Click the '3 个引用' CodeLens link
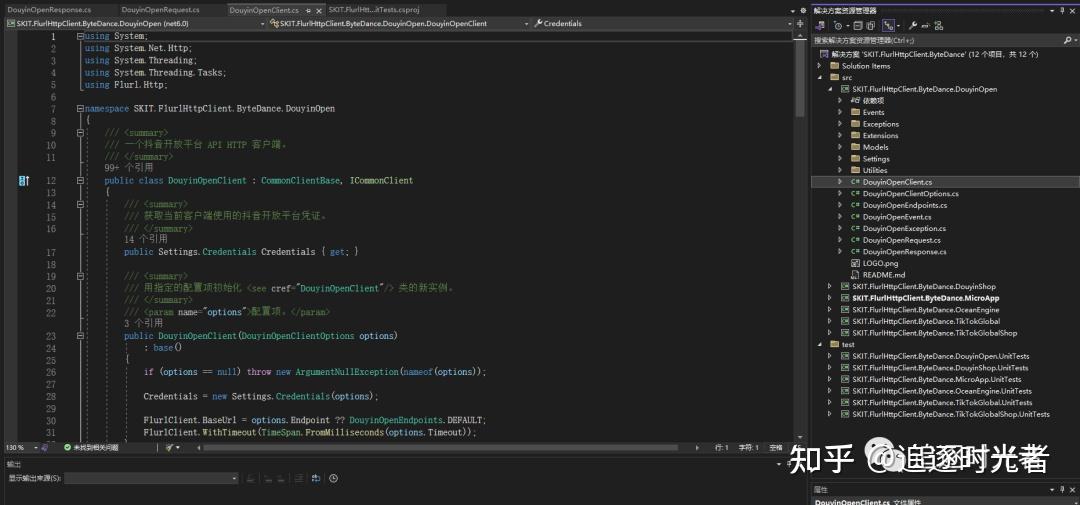The width and height of the screenshot is (1080, 505). (143, 323)
